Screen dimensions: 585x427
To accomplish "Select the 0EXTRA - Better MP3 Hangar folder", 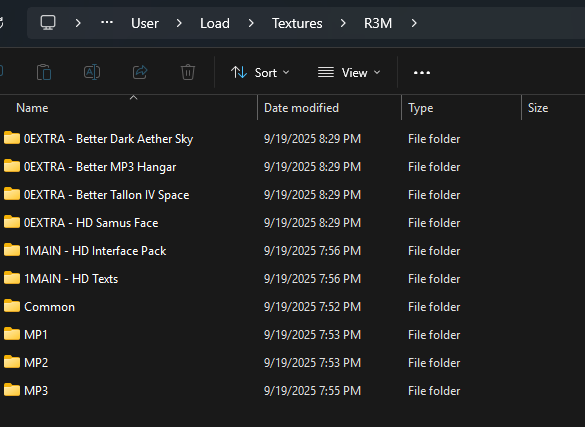I will click(100, 167).
